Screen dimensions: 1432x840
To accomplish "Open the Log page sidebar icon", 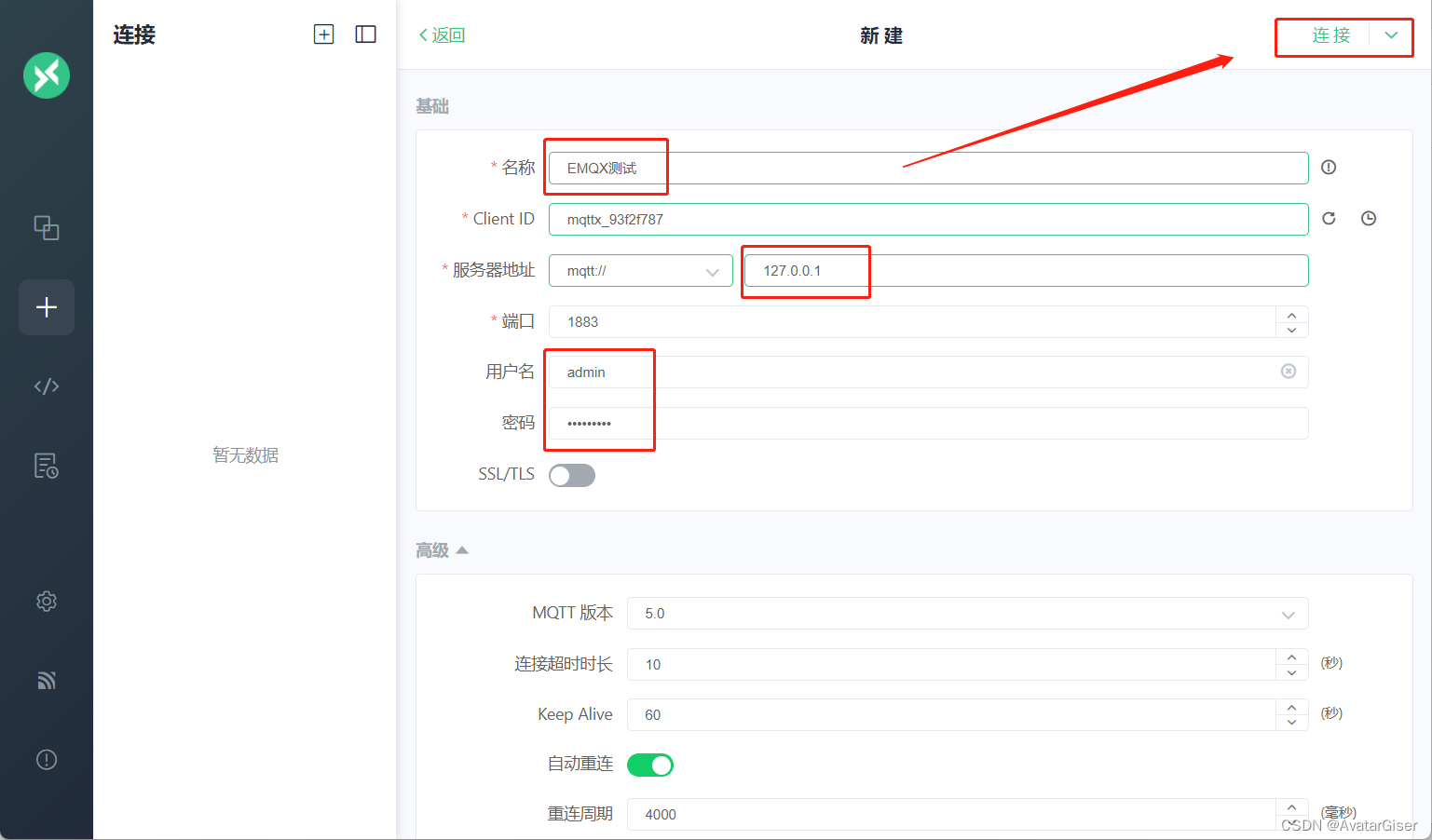I will click(47, 466).
